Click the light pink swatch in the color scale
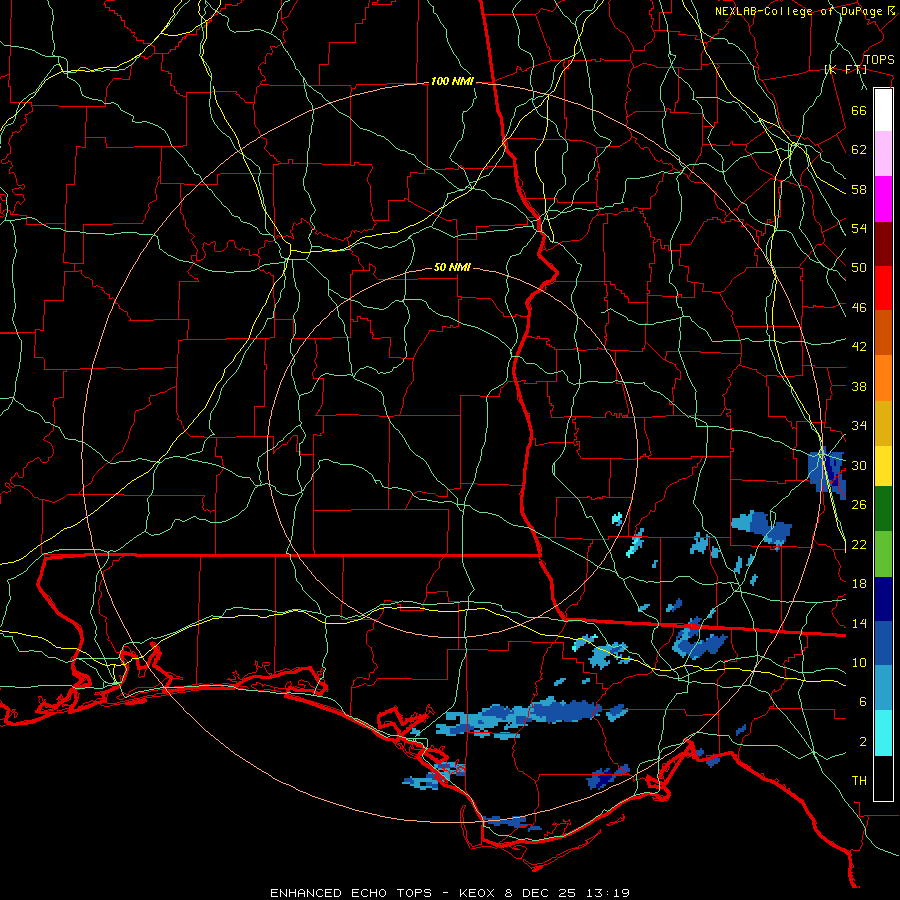Image resolution: width=900 pixels, height=900 pixels. click(x=883, y=154)
